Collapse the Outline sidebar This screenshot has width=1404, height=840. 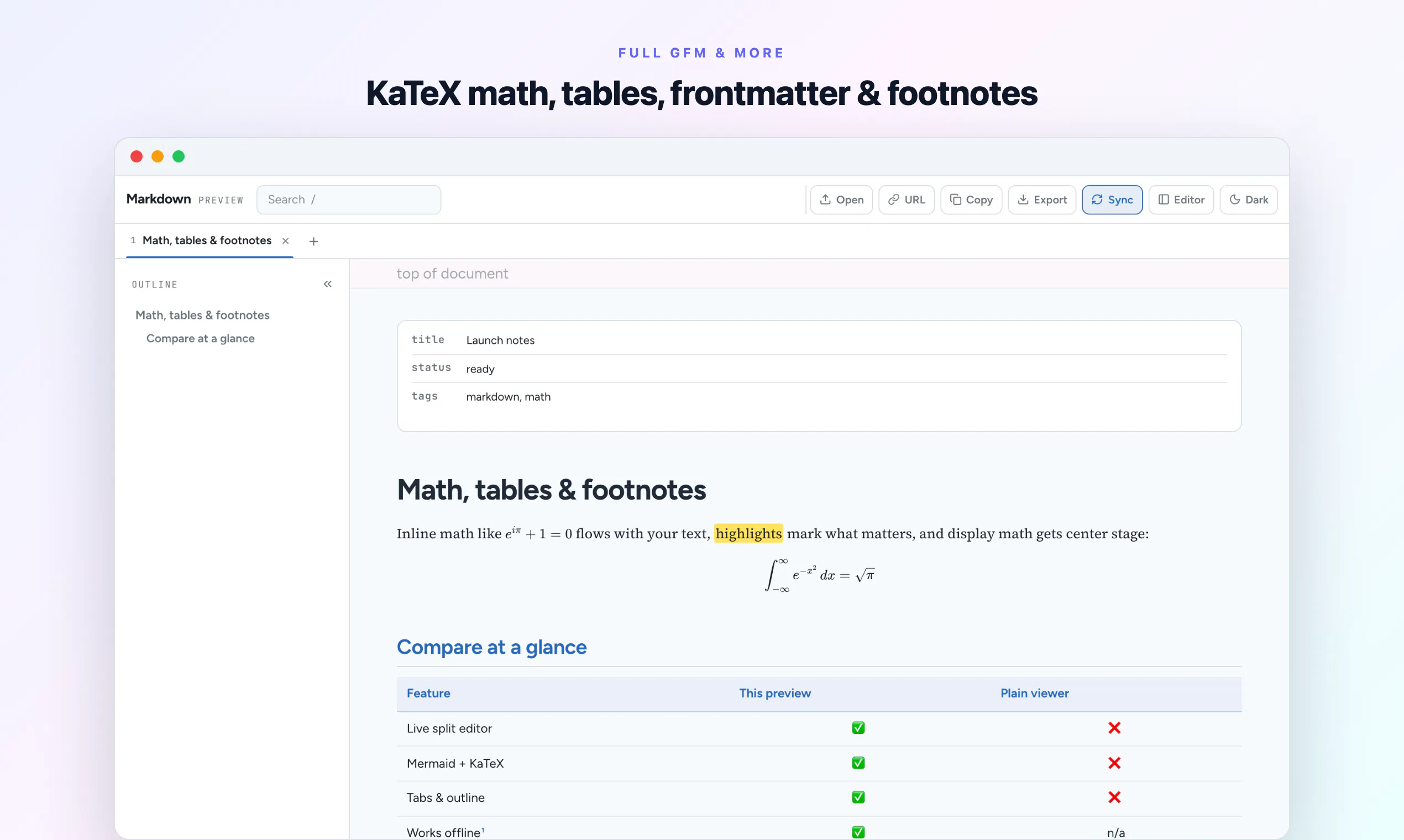pos(328,284)
